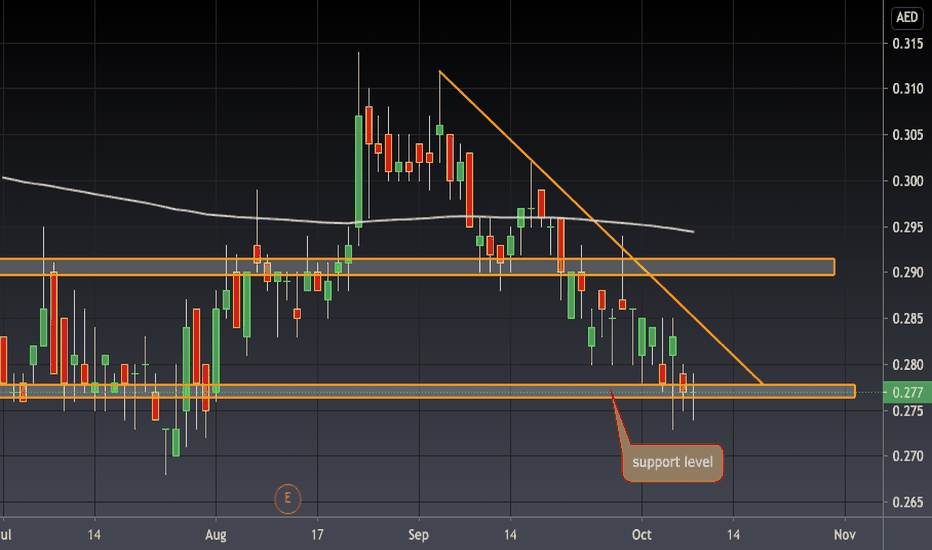Click the Oct date label
The height and width of the screenshot is (550, 932).
(x=641, y=535)
